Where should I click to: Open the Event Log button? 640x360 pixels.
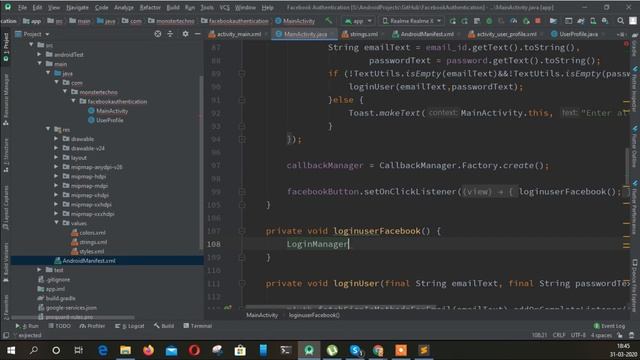pos(609,326)
